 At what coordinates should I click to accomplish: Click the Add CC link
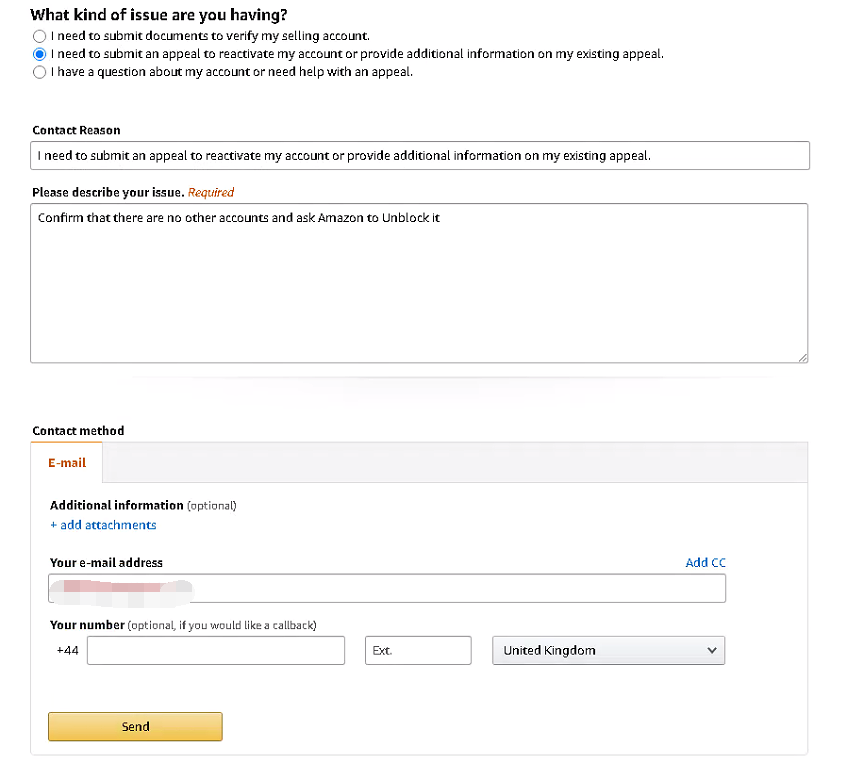pyautogui.click(x=705, y=563)
